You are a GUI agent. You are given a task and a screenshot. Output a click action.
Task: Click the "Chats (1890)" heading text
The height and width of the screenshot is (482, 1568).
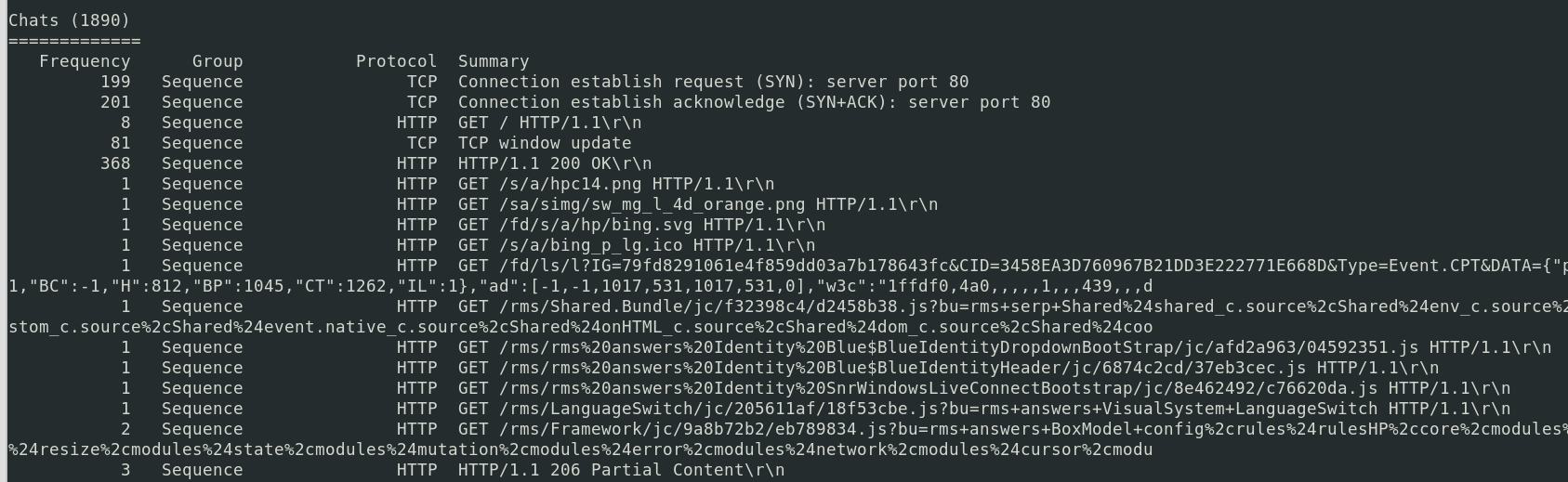pyautogui.click(x=70, y=20)
